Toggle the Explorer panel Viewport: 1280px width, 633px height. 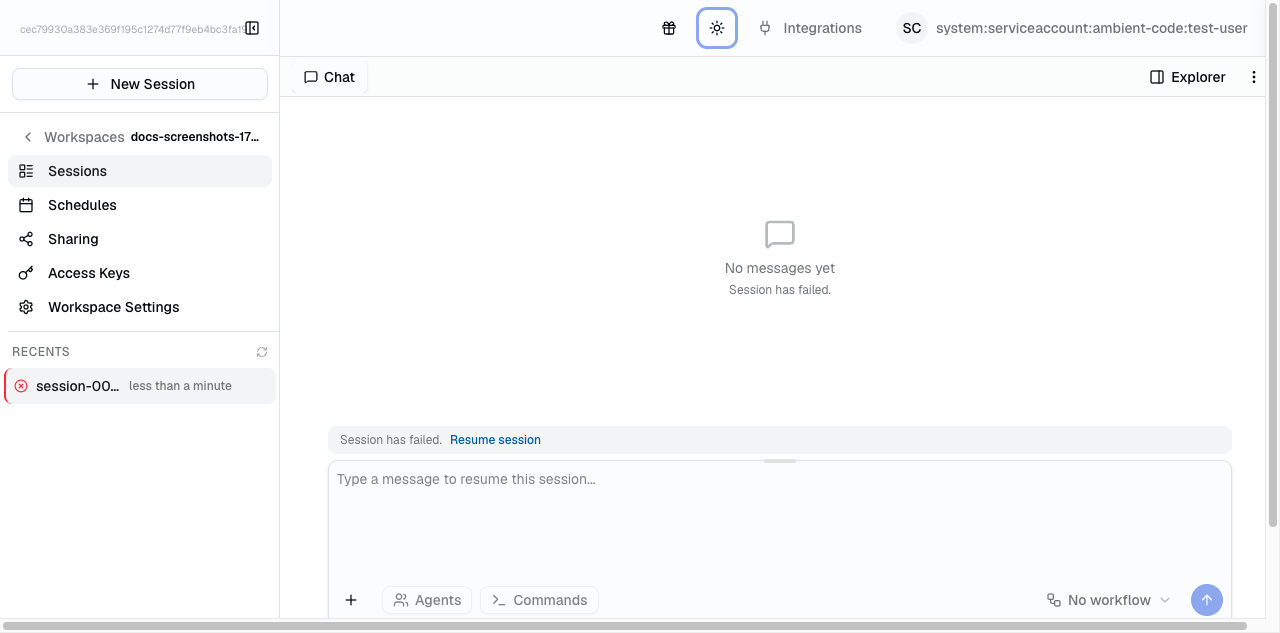[1187, 77]
